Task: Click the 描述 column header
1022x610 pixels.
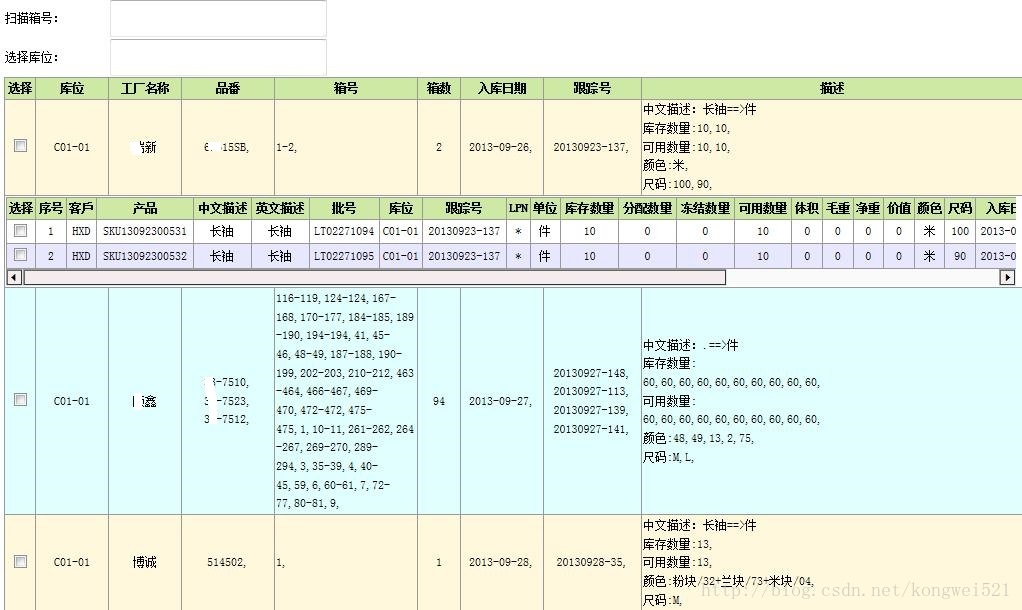Action: [x=832, y=89]
